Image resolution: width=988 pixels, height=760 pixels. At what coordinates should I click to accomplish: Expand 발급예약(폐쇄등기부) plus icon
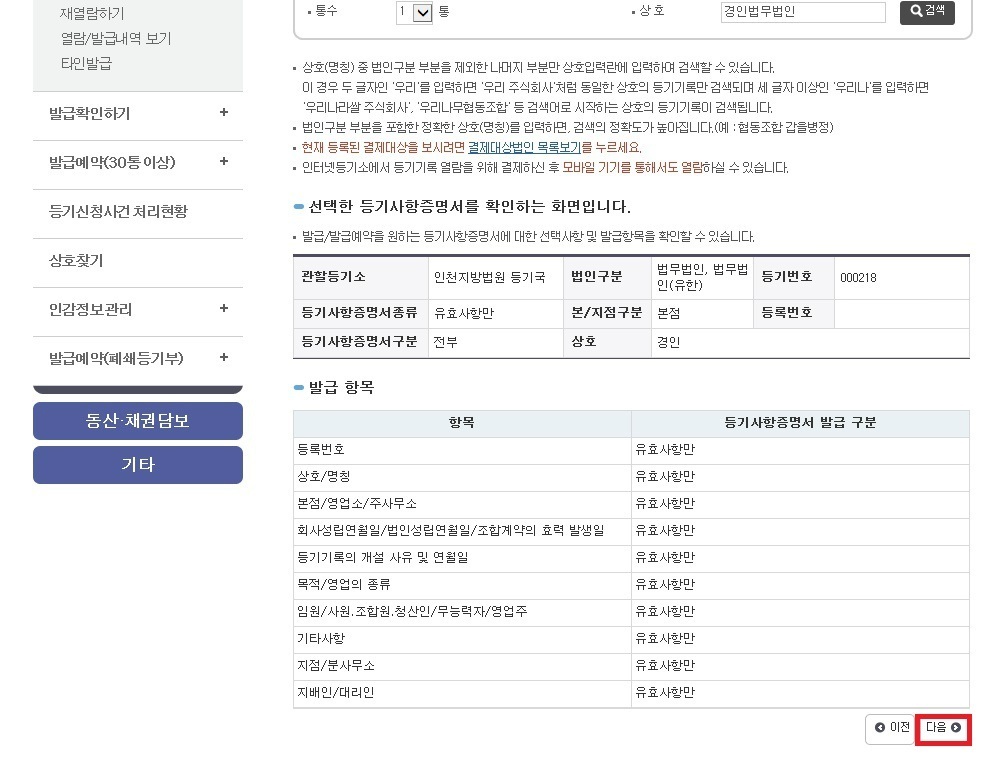coord(224,357)
